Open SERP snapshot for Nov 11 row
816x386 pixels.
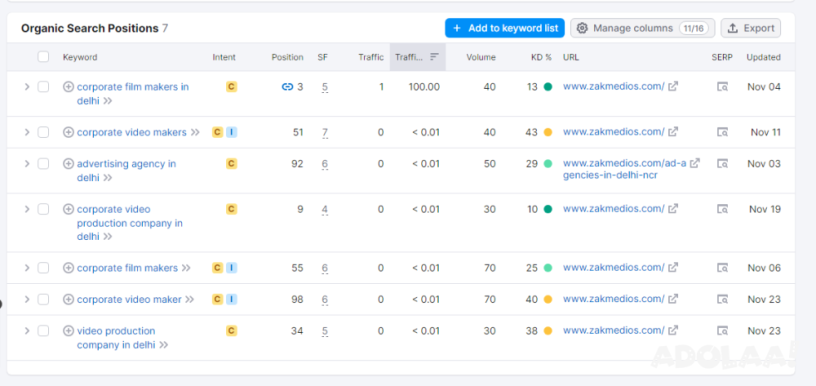pyautogui.click(x=722, y=132)
